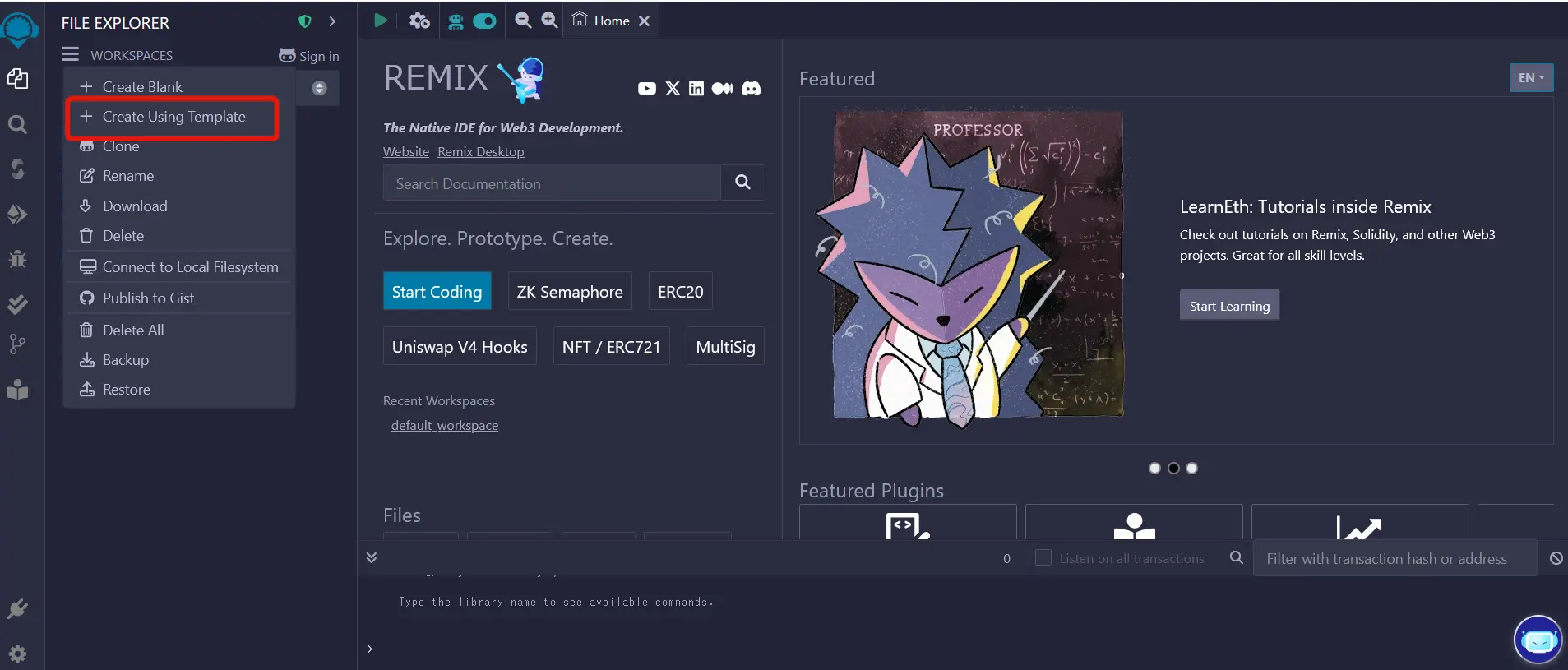1568x670 pixels.
Task: Open the Git source control icon
Action: tap(17, 344)
